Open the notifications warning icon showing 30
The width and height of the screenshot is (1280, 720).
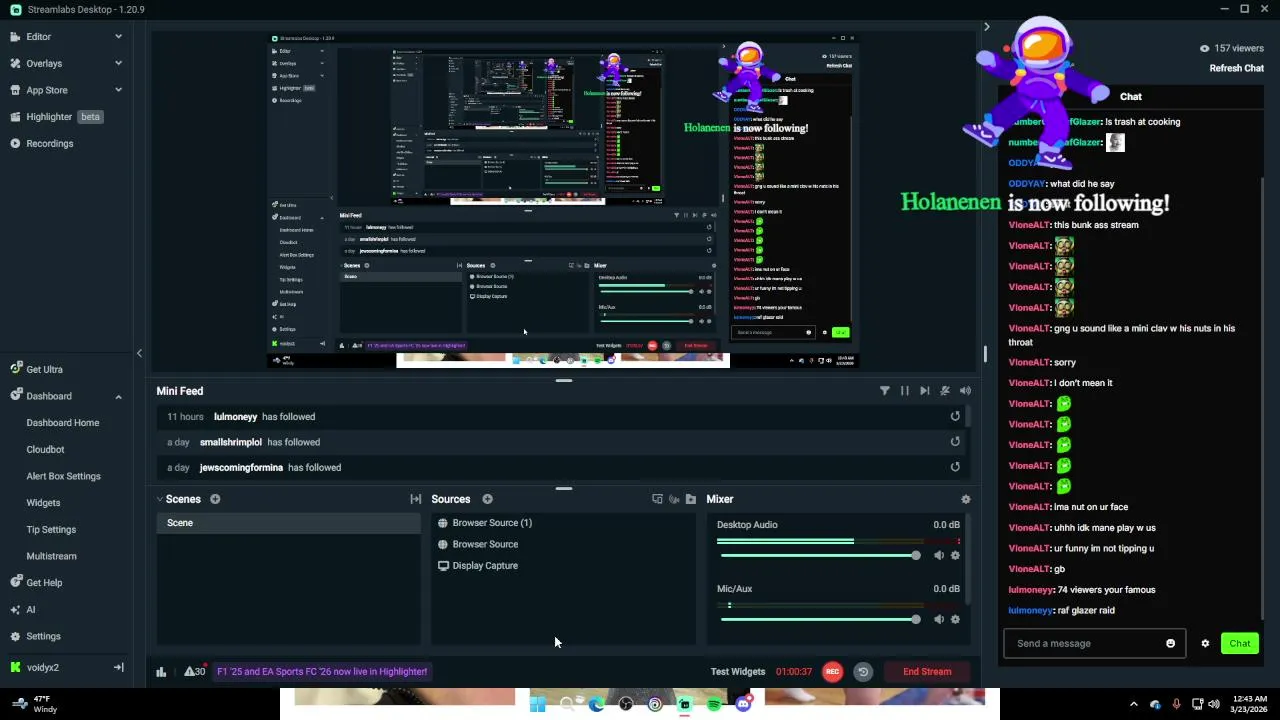(x=194, y=671)
